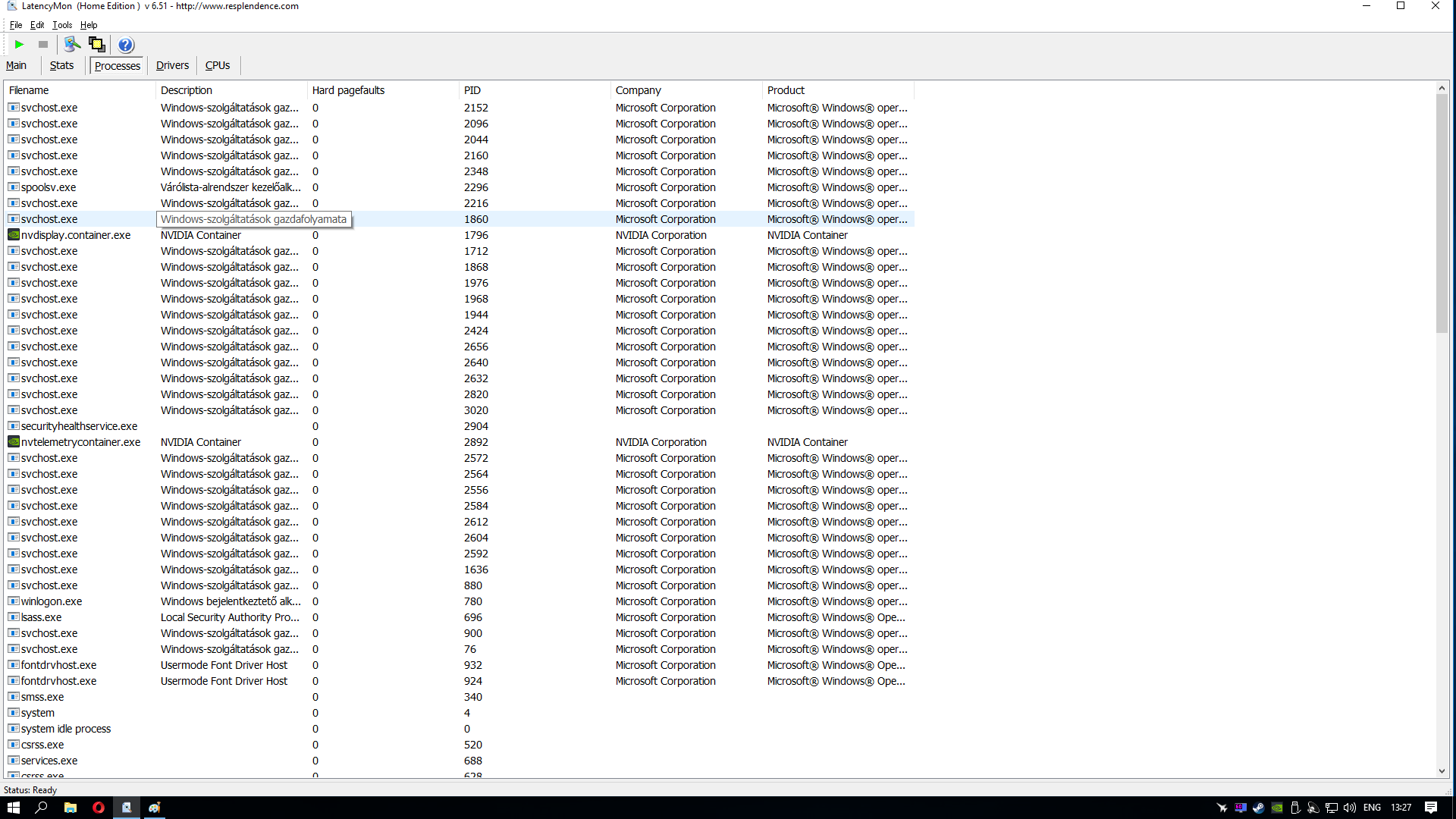Select the spoolsv.exe filename

49,187
